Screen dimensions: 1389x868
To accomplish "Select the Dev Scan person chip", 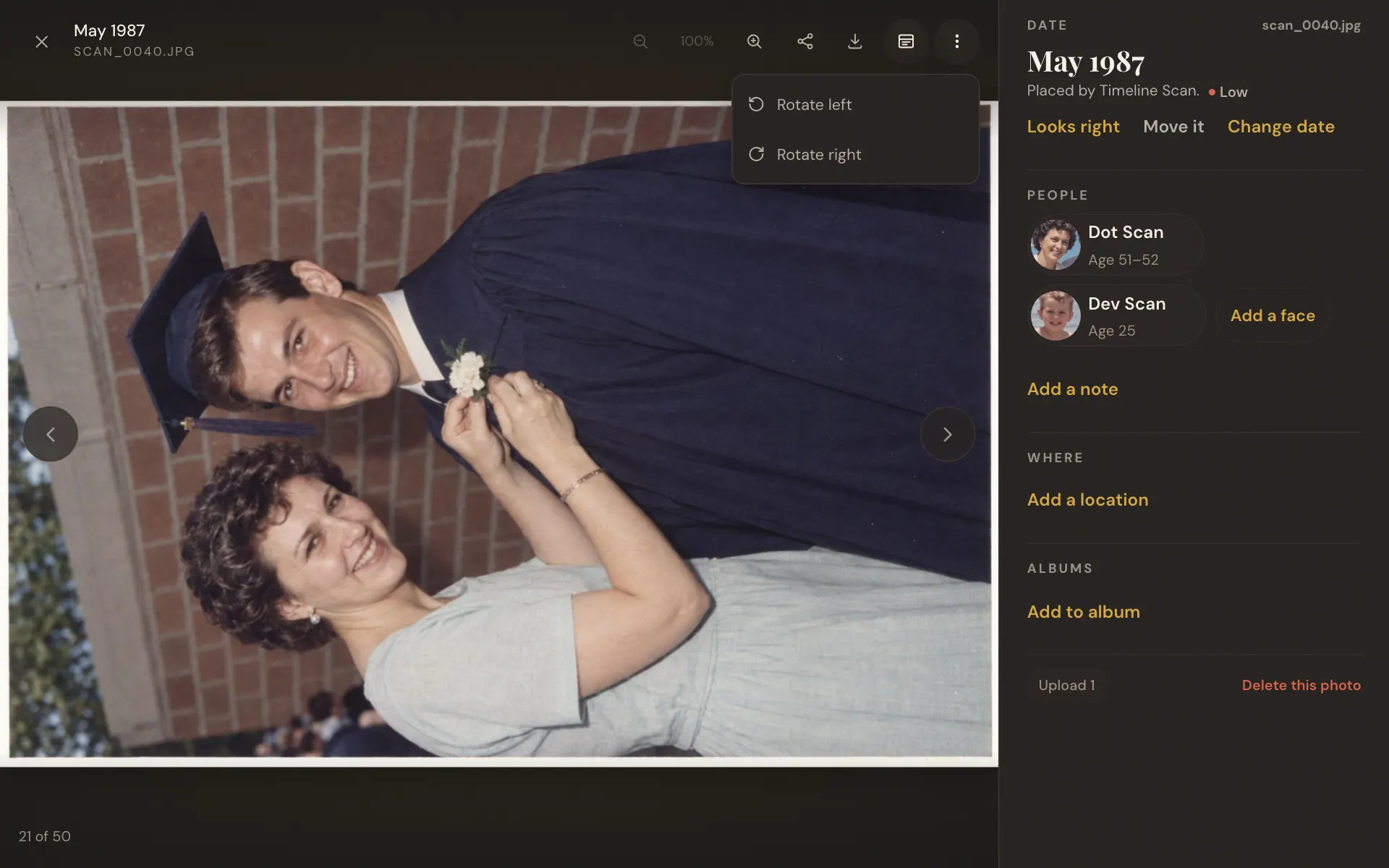I will click(1116, 316).
